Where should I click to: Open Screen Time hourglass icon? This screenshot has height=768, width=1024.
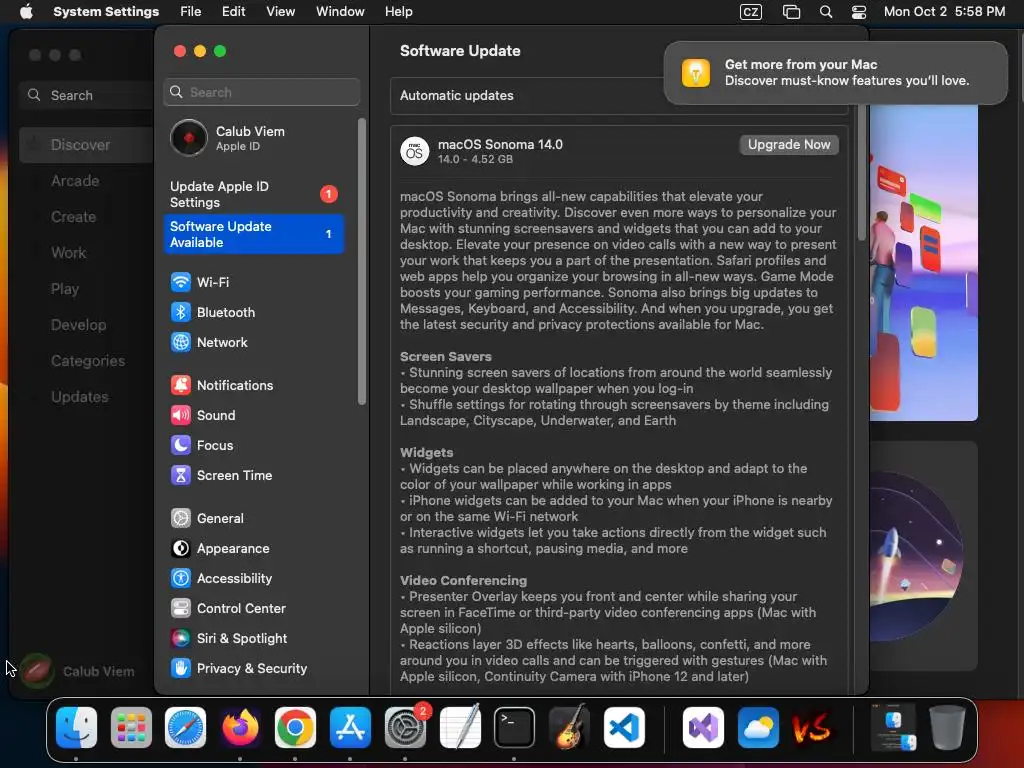(180, 475)
